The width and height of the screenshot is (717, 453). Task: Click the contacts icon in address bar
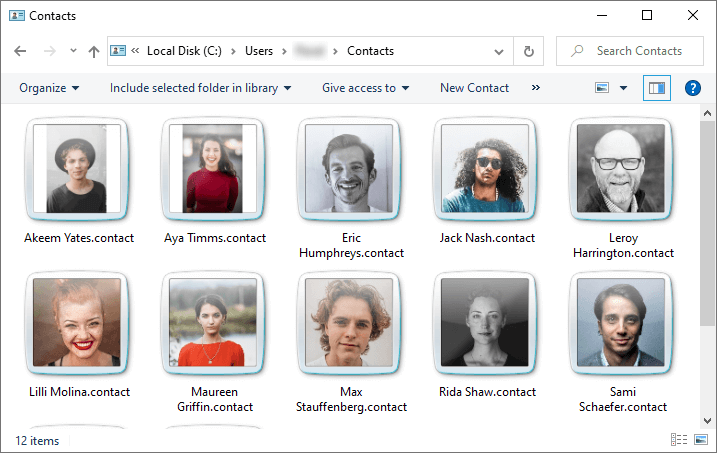[x=118, y=51]
